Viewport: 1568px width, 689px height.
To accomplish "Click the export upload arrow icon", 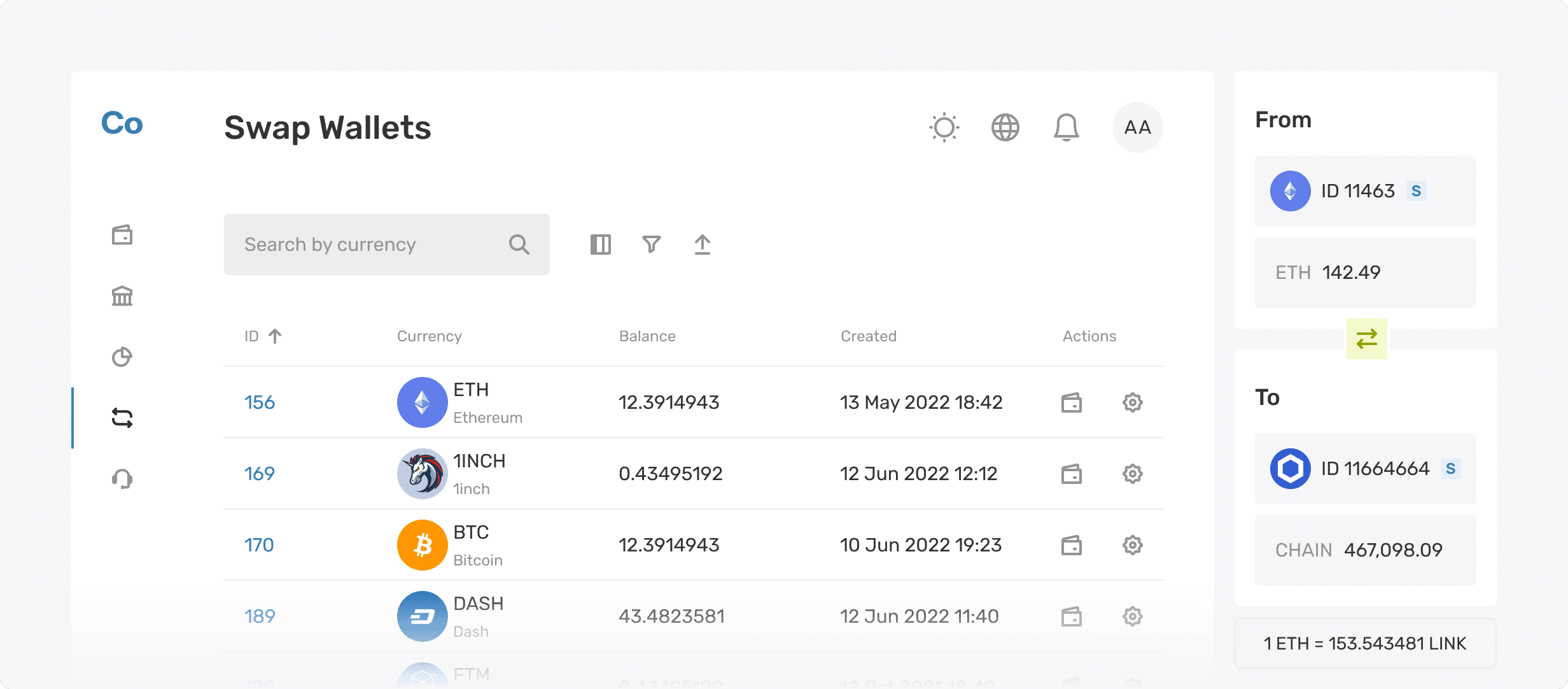I will pyautogui.click(x=702, y=245).
